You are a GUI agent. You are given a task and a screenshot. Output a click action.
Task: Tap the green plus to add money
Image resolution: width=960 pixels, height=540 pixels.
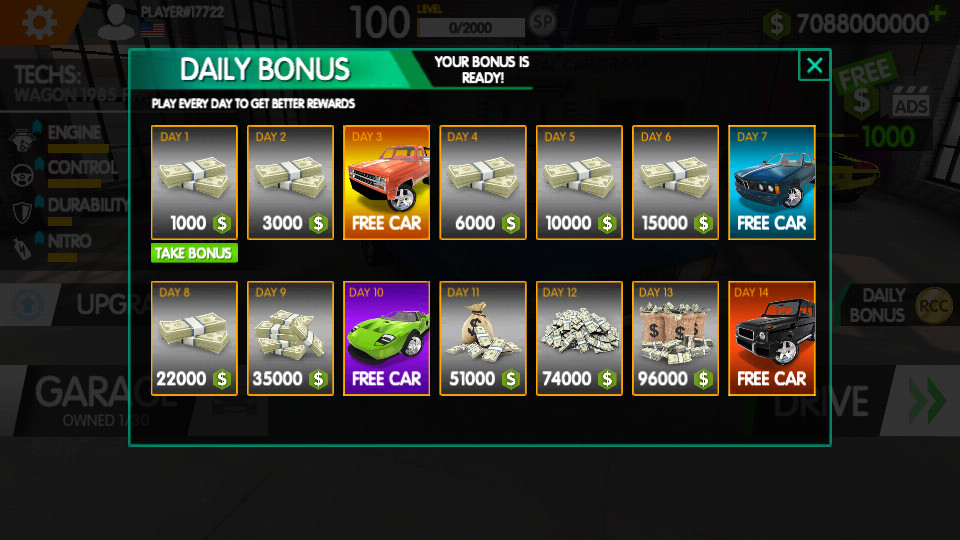[x=937, y=12]
